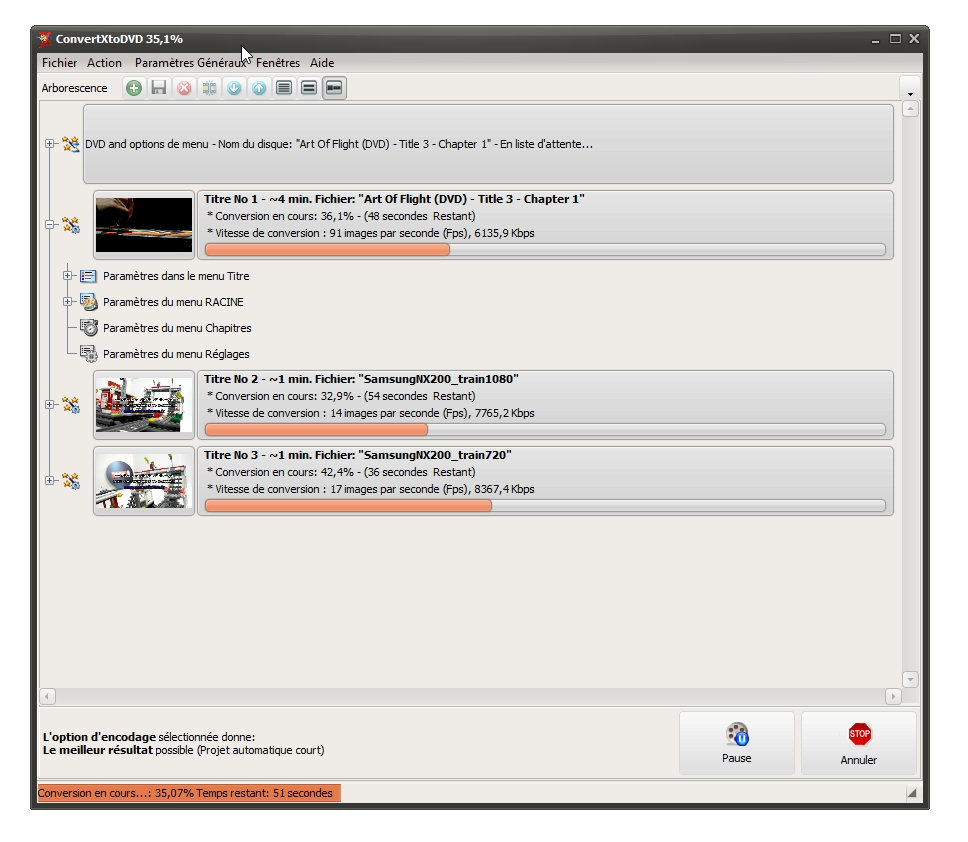Click the batch conversion settings icon on the toolbar
968x842 pixels.
click(x=209, y=88)
